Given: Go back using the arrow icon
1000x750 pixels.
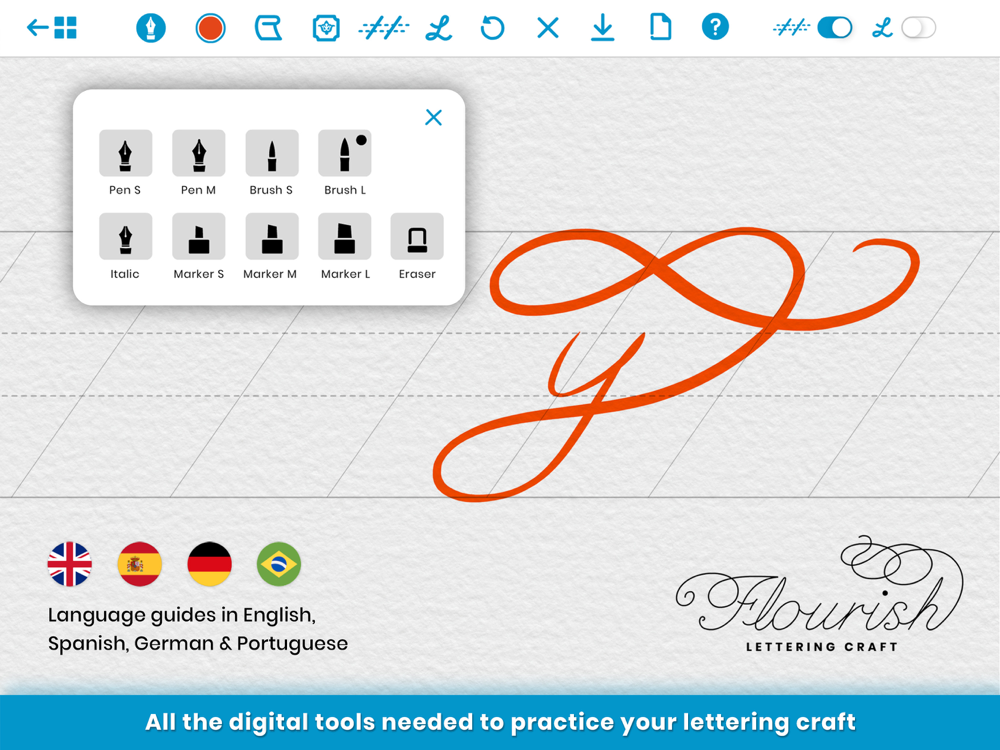Looking at the screenshot, I should 37,27.
